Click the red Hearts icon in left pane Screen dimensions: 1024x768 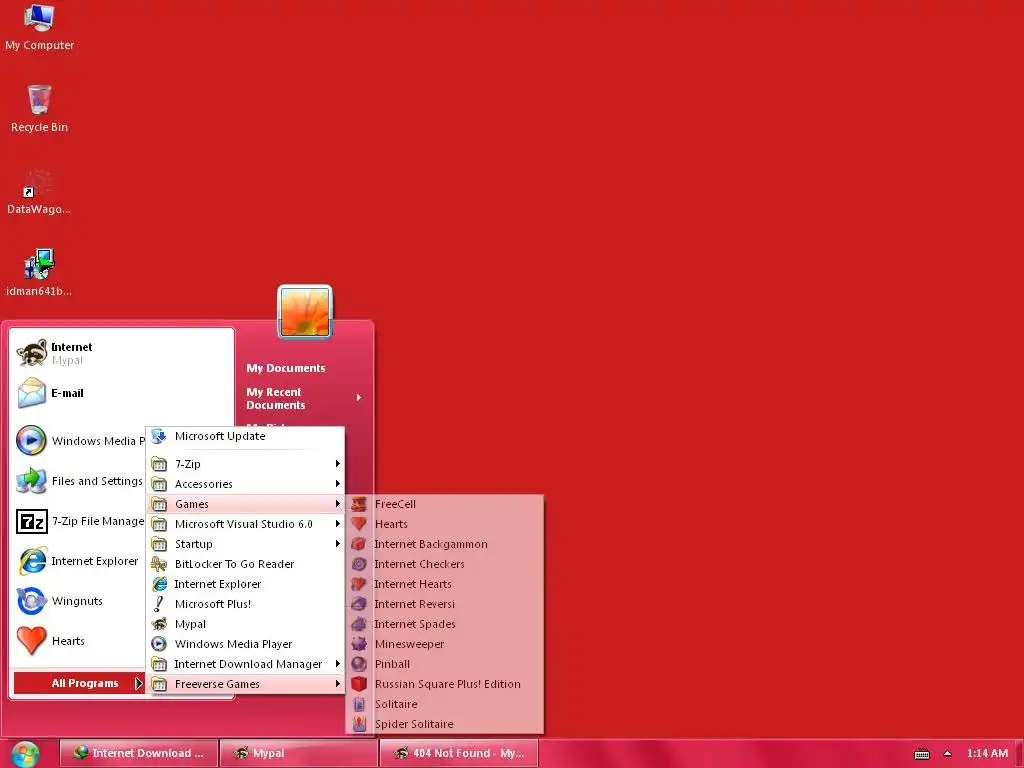click(x=31, y=641)
